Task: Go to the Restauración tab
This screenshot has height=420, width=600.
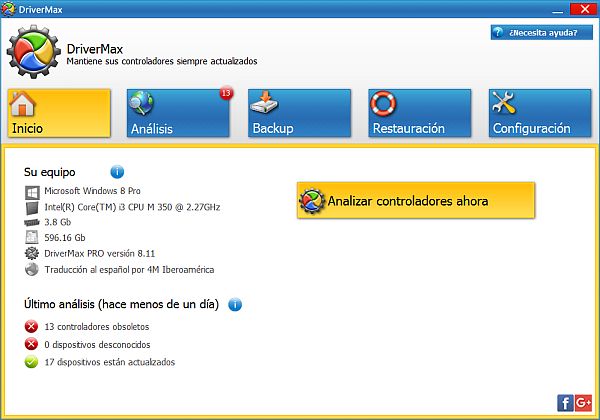Action: pos(419,113)
